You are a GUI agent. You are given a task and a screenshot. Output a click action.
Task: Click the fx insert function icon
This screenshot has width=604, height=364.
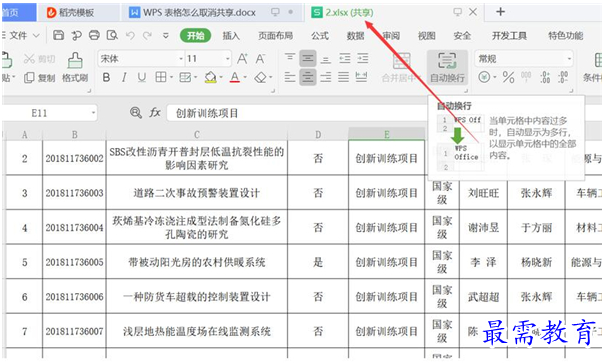(155, 112)
